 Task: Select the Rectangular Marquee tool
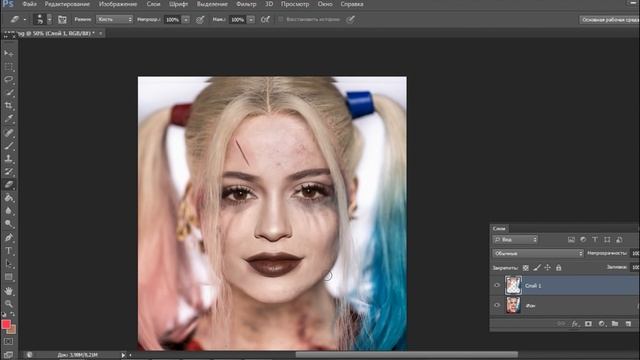9,67
